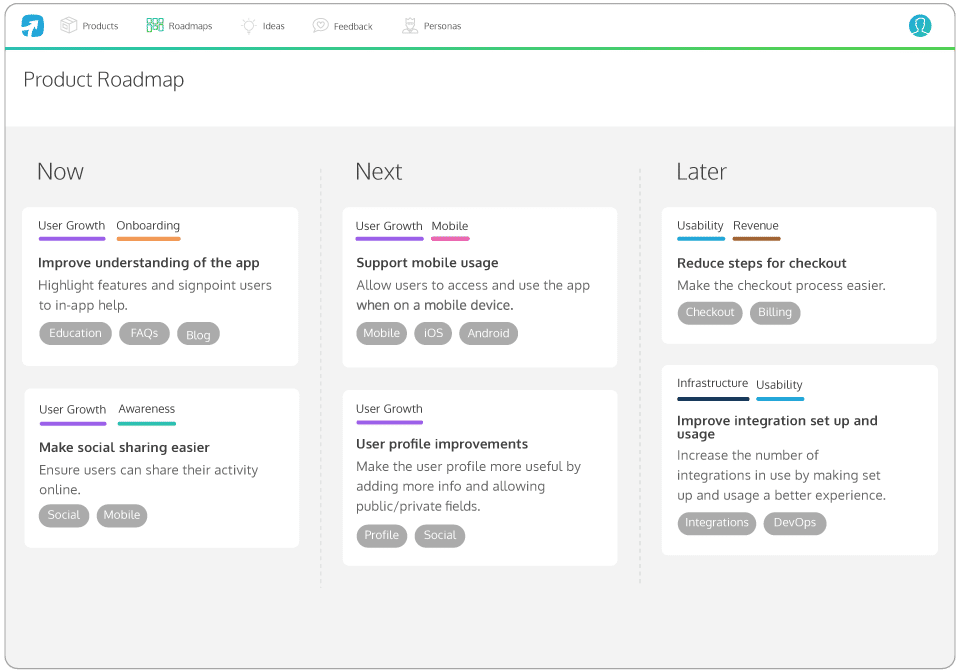Screen dimensions: 960x672
Task: Click the Android tag
Action: (489, 333)
